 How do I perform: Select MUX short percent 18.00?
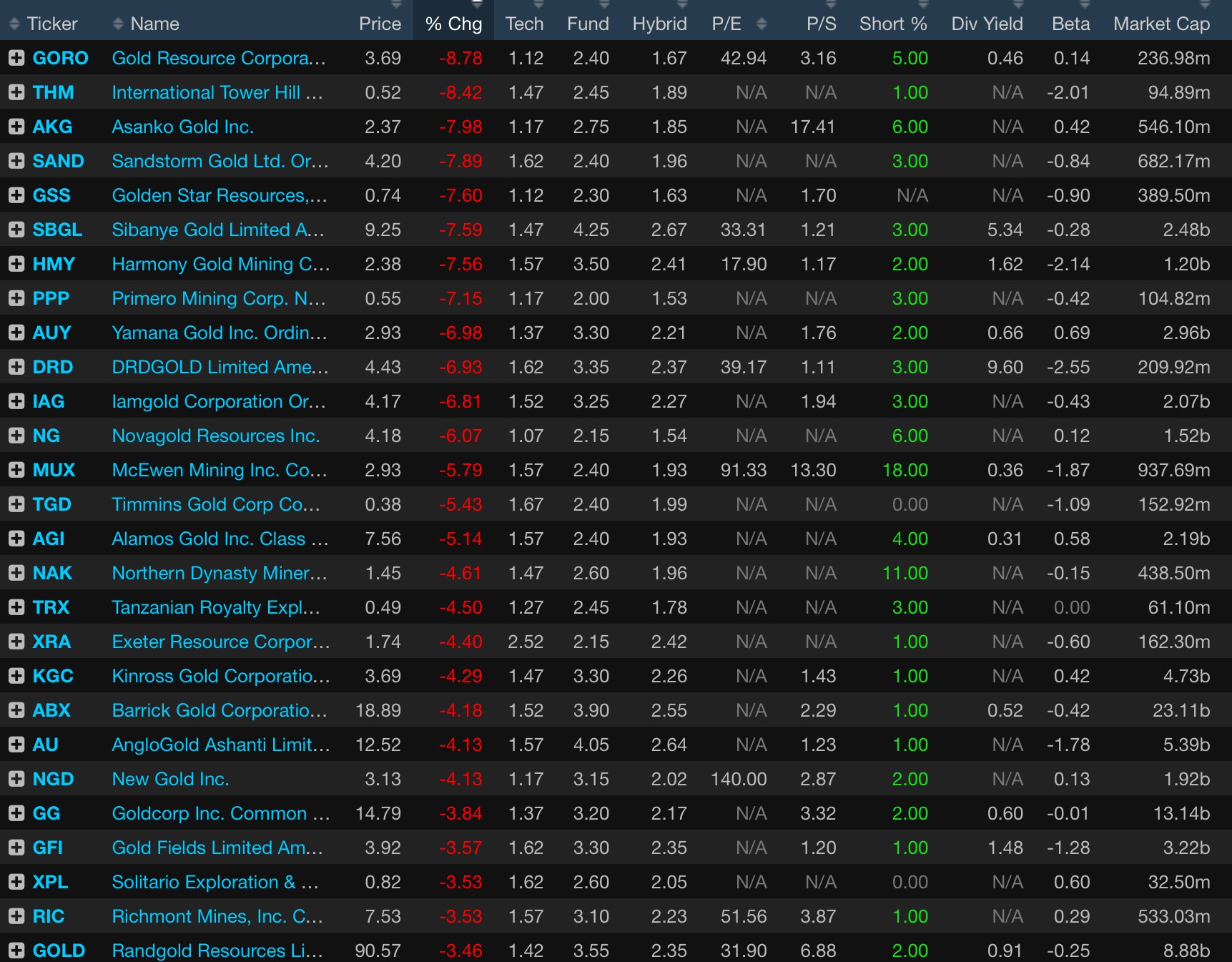point(905,470)
